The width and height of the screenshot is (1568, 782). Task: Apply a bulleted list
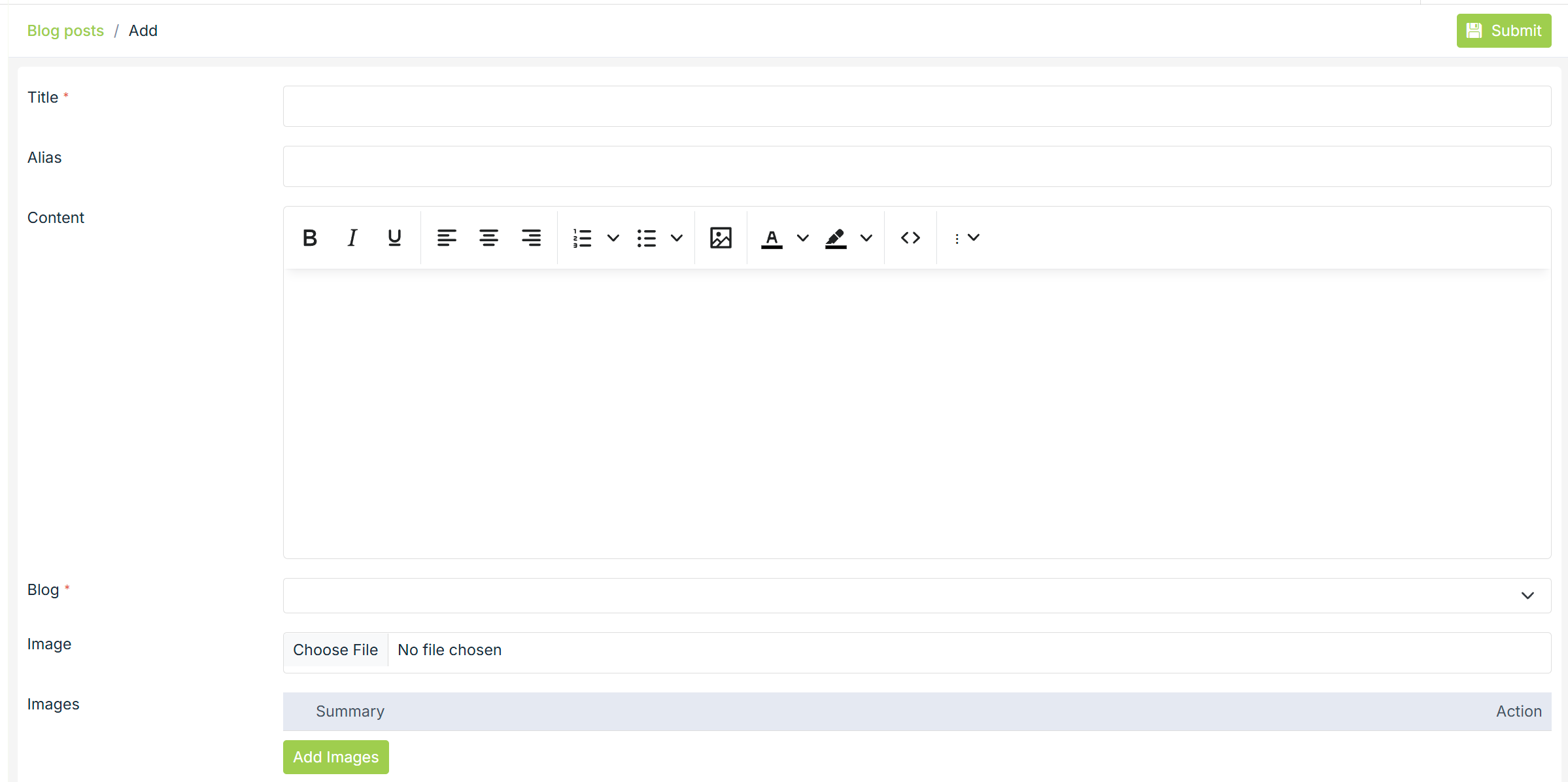646,237
